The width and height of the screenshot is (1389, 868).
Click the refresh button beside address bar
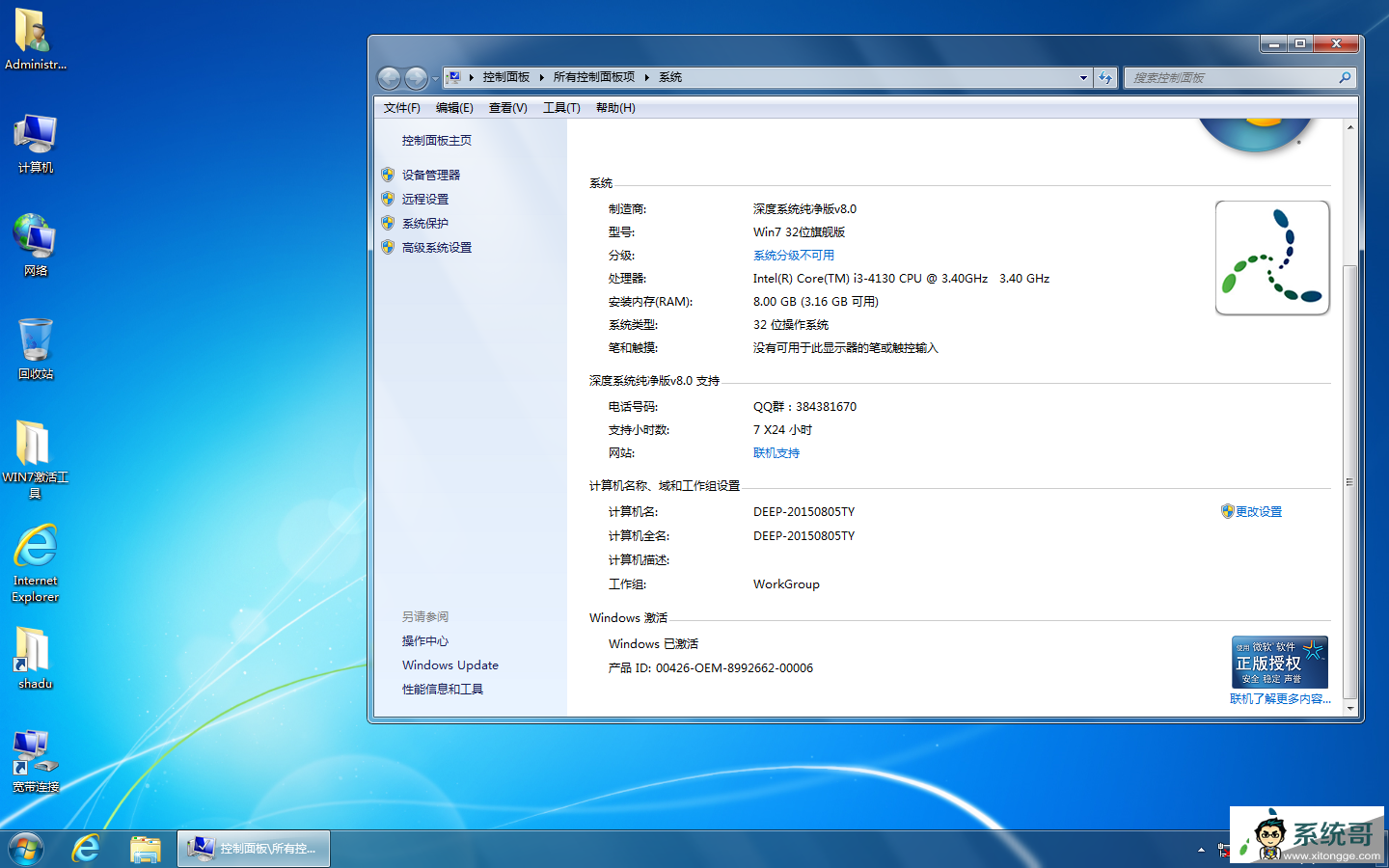(x=1105, y=78)
